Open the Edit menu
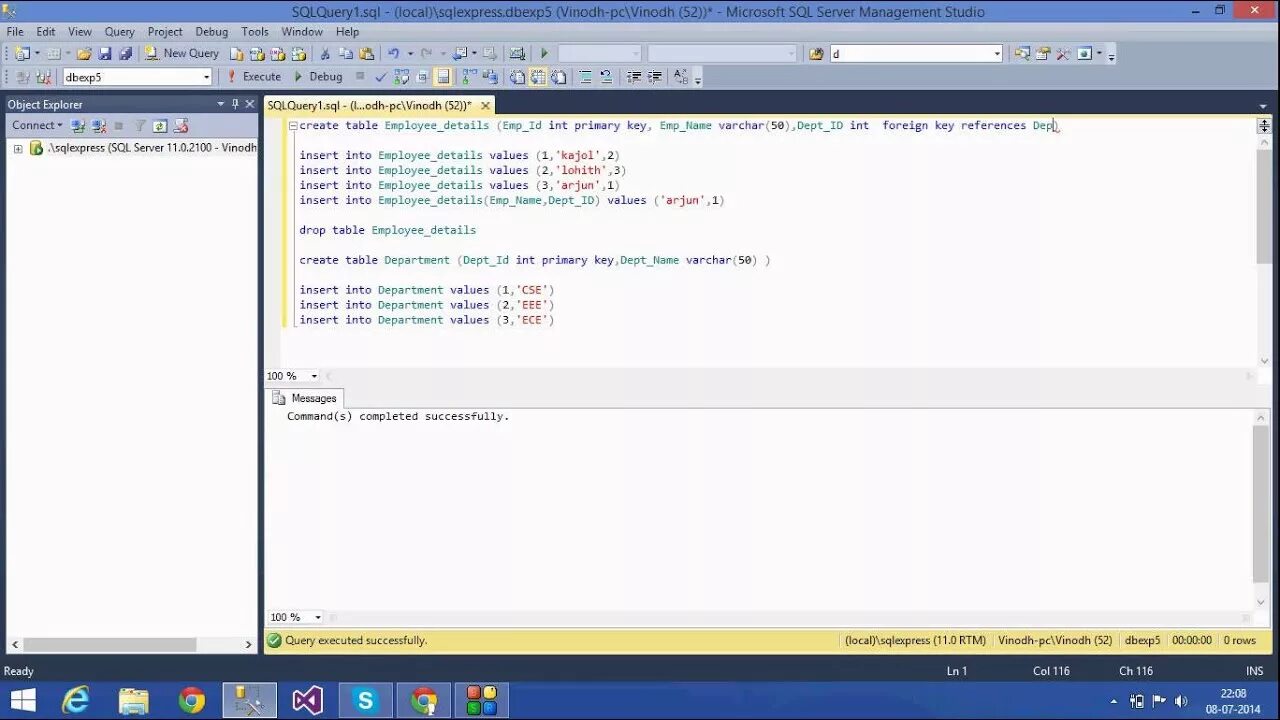Viewport: 1280px width, 720px height. (x=46, y=31)
